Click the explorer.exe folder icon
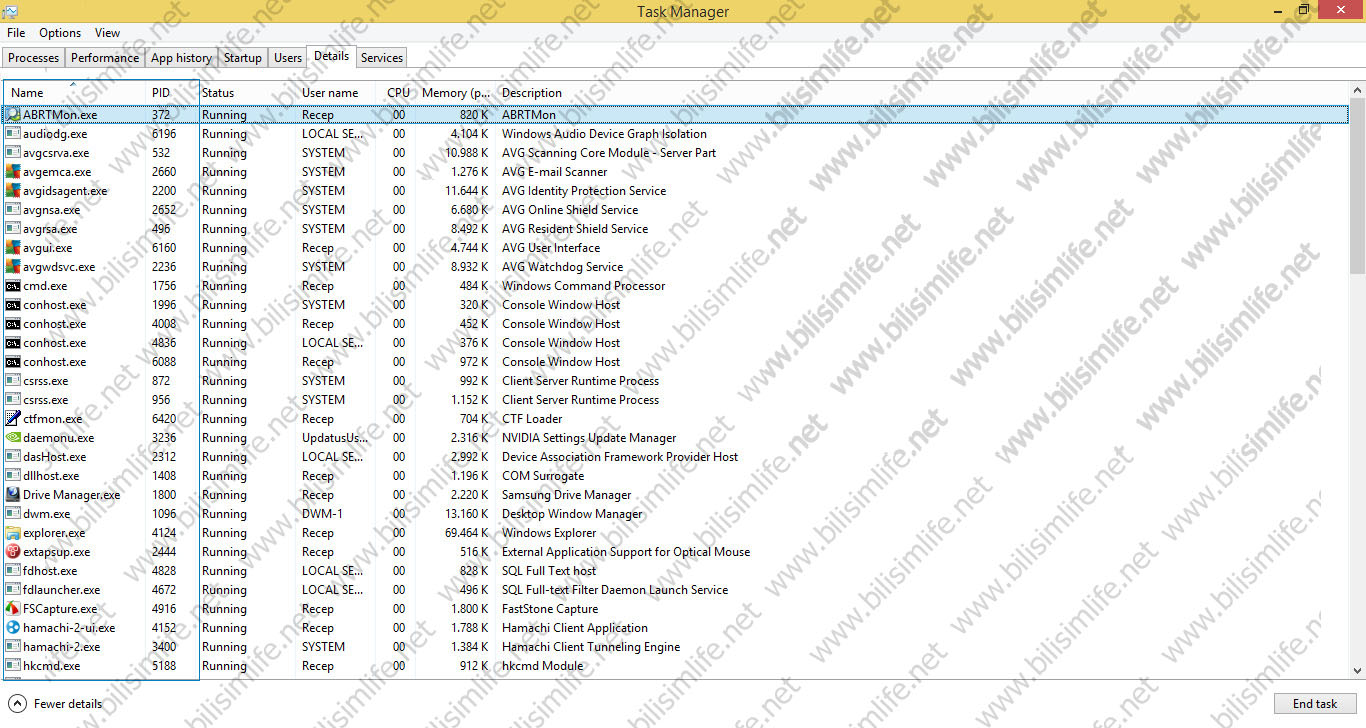The width and height of the screenshot is (1366, 728). click(x=13, y=533)
